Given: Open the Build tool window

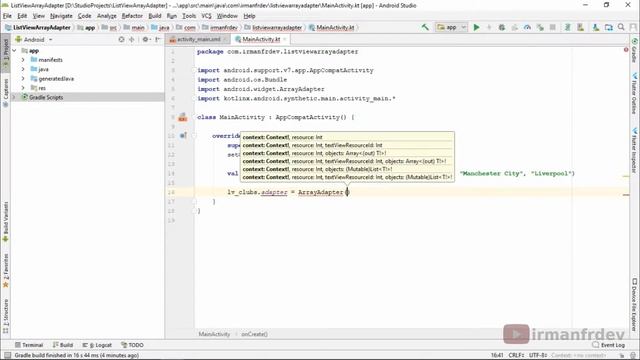Looking at the screenshot, I should (63, 345).
